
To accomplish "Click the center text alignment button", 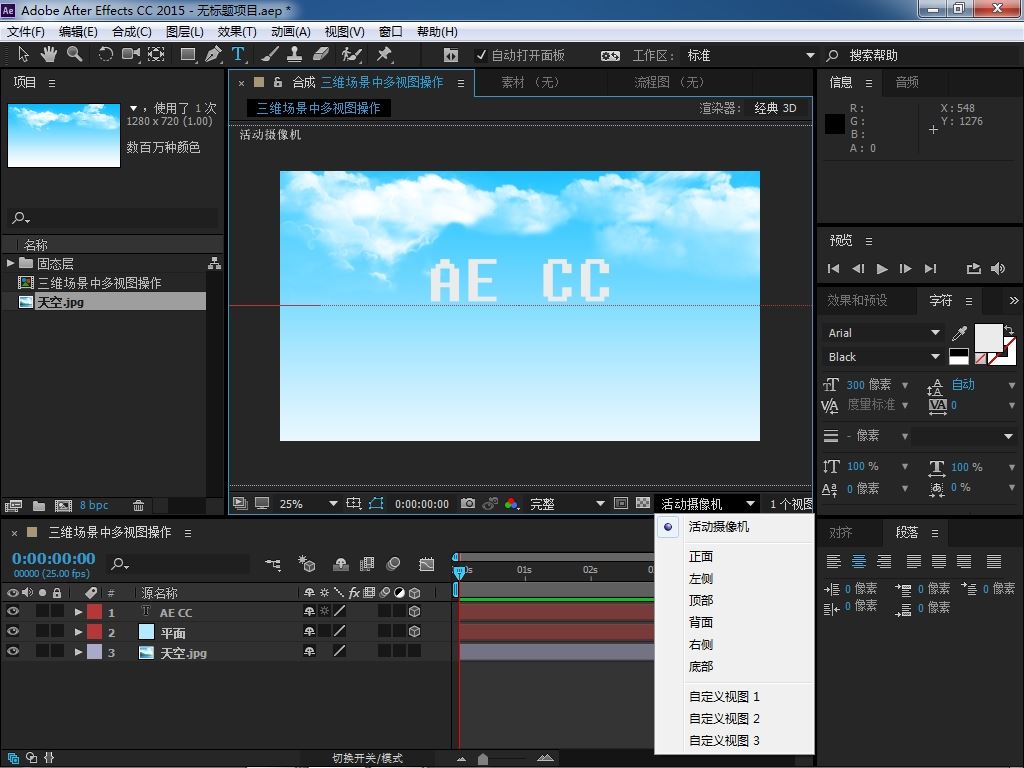I will click(859, 561).
